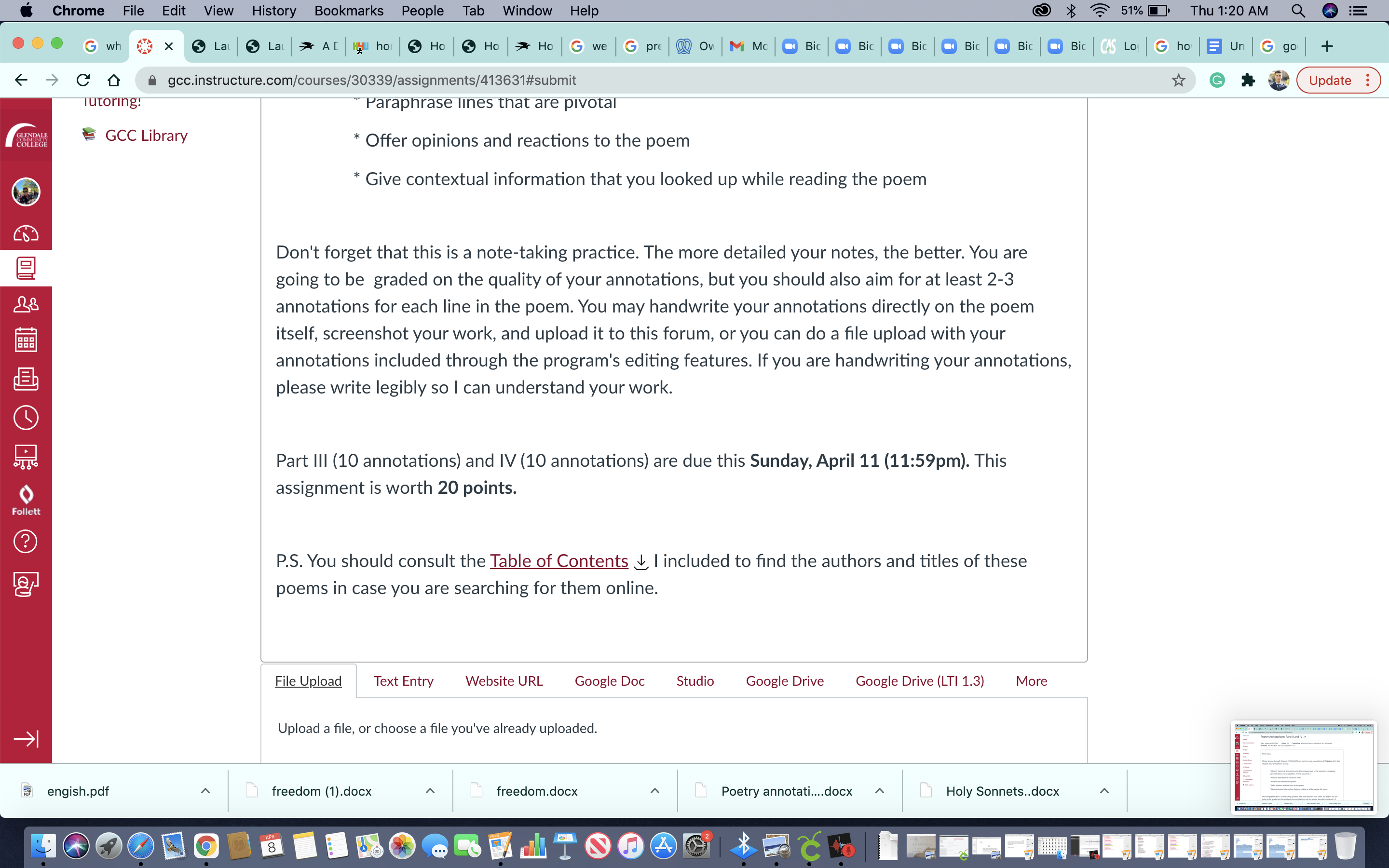Bookmark this page with the star icon
Viewport: 1389px width, 868px height.
coord(1178,81)
